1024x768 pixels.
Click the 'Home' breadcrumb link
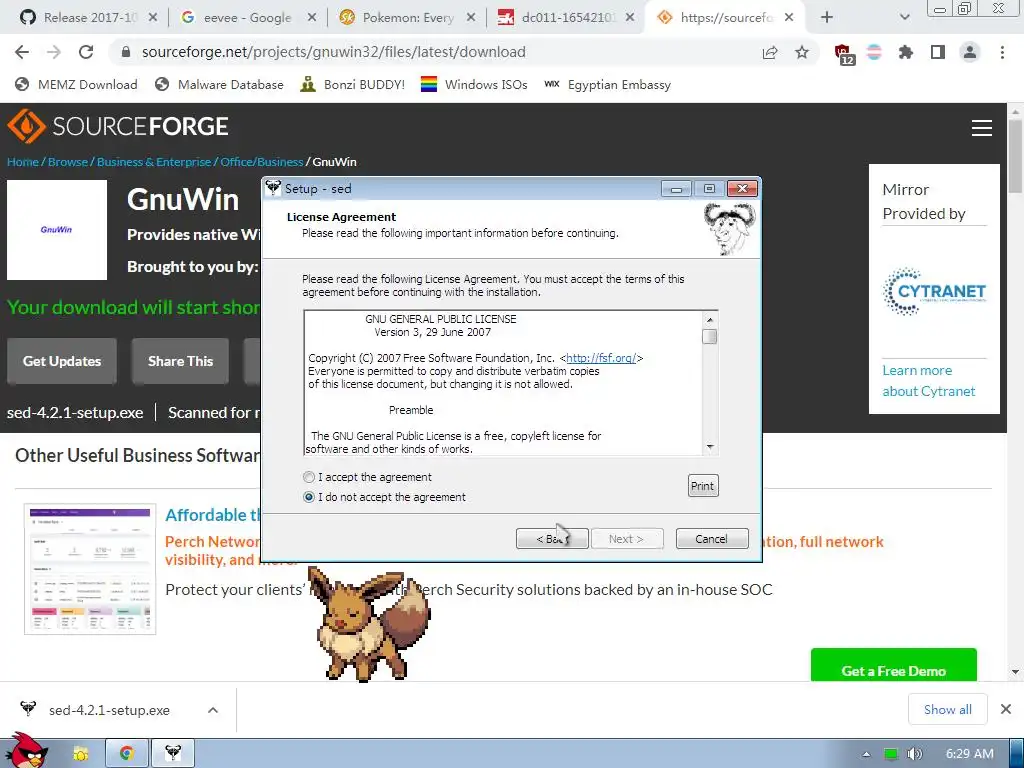coord(23,162)
